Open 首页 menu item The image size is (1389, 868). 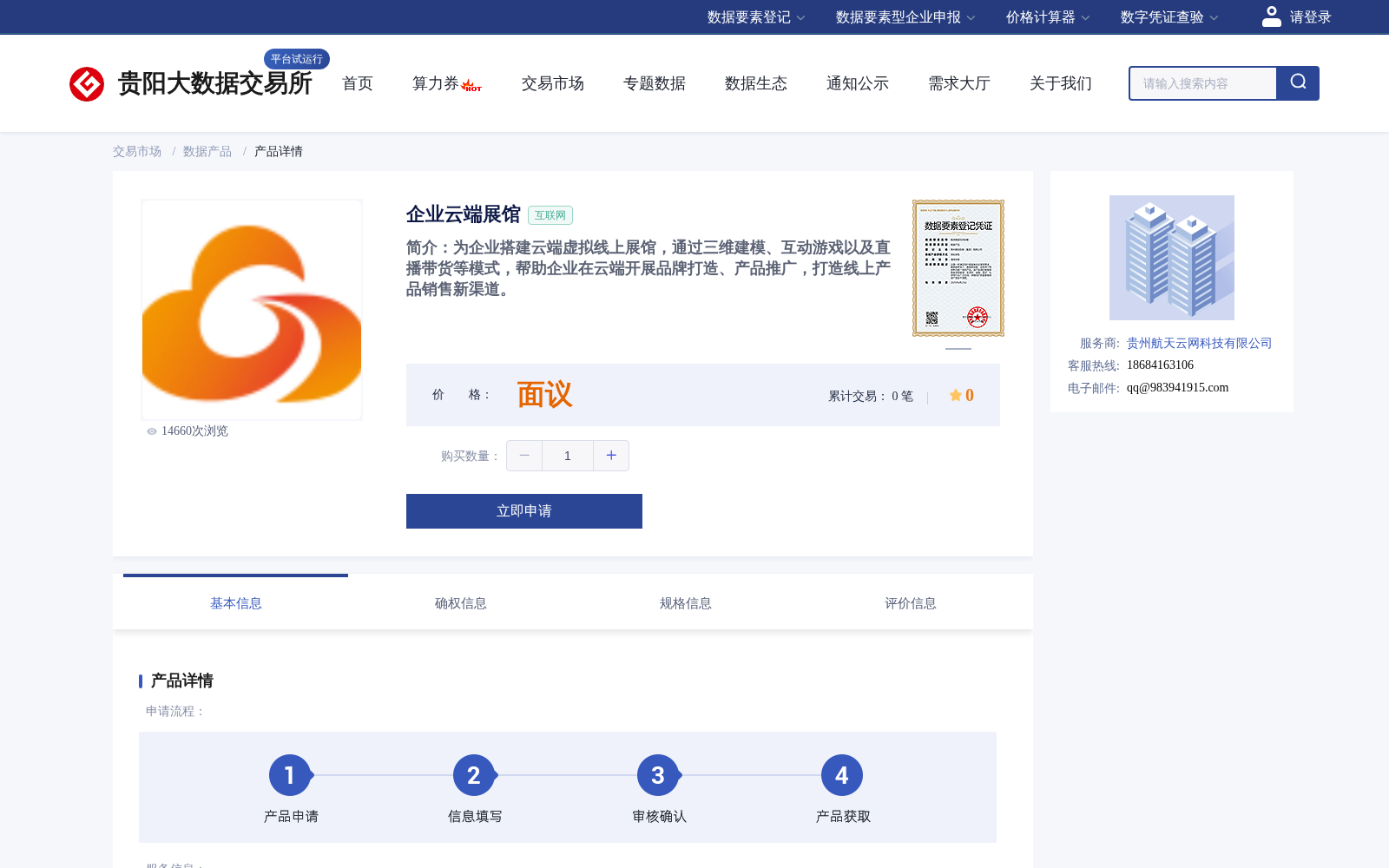(358, 83)
